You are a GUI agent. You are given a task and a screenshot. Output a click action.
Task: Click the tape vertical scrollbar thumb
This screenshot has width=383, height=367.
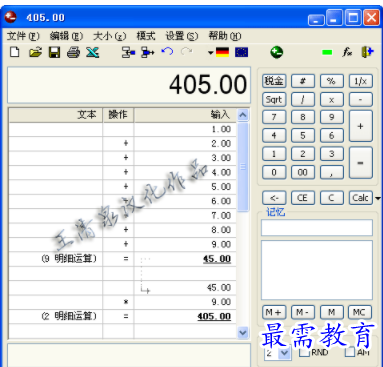click(x=243, y=167)
